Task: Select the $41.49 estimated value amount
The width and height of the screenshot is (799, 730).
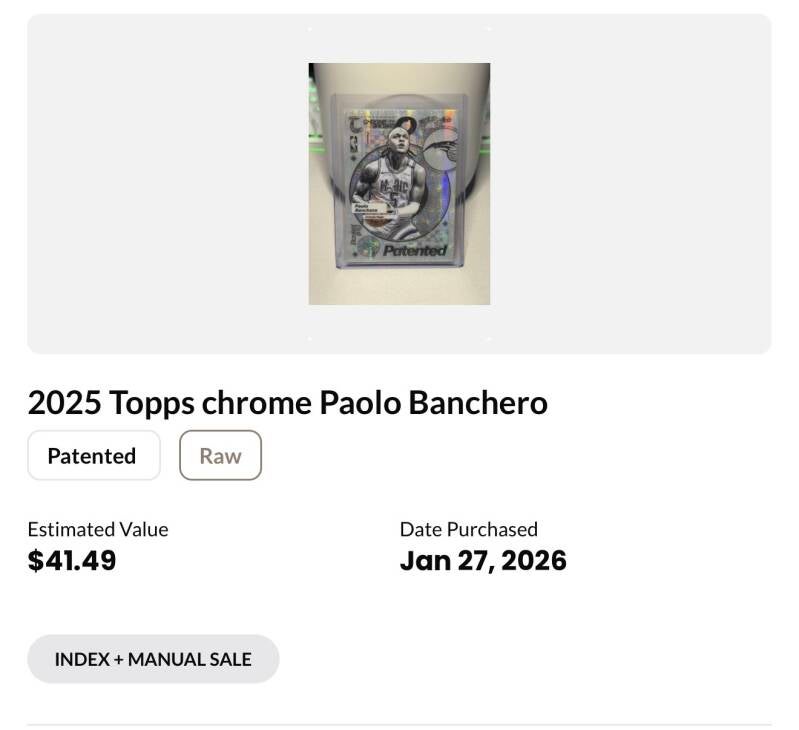Action: [72, 560]
